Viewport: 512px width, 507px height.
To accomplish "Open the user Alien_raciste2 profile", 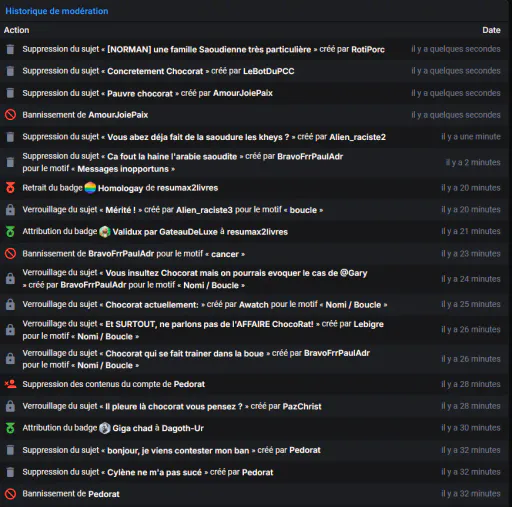I will tap(358, 137).
